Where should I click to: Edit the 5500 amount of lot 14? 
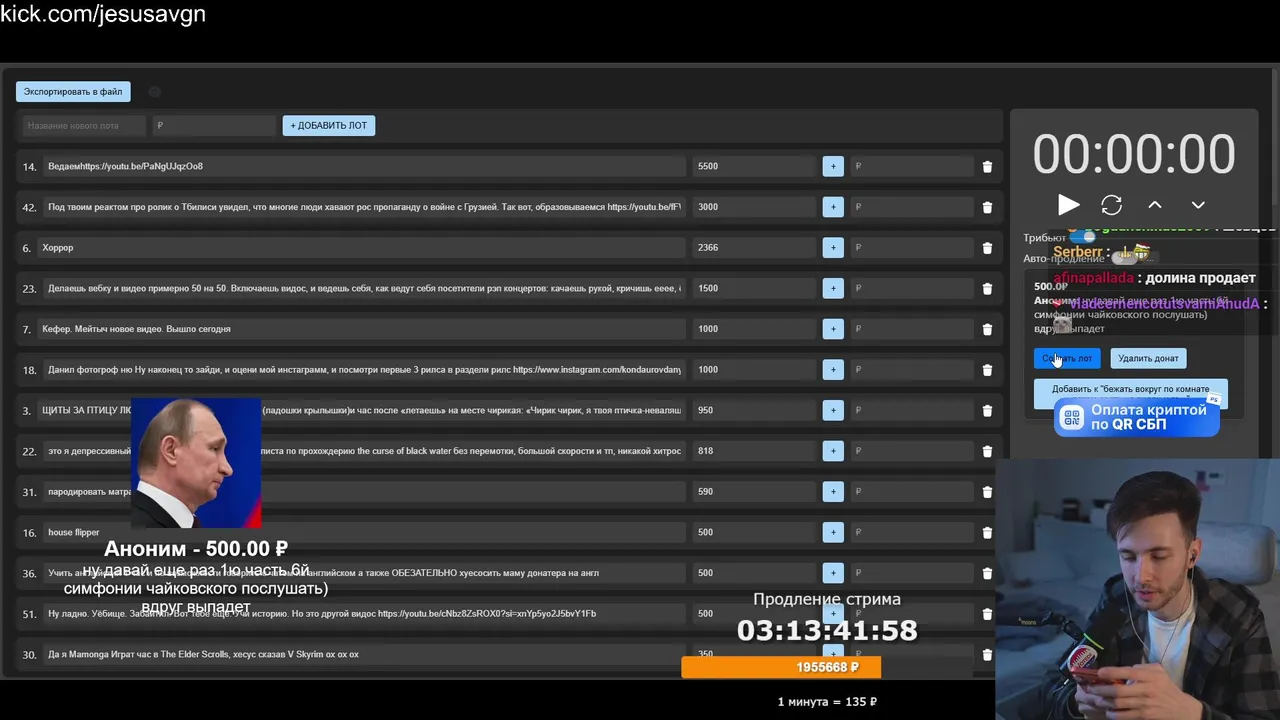point(754,166)
